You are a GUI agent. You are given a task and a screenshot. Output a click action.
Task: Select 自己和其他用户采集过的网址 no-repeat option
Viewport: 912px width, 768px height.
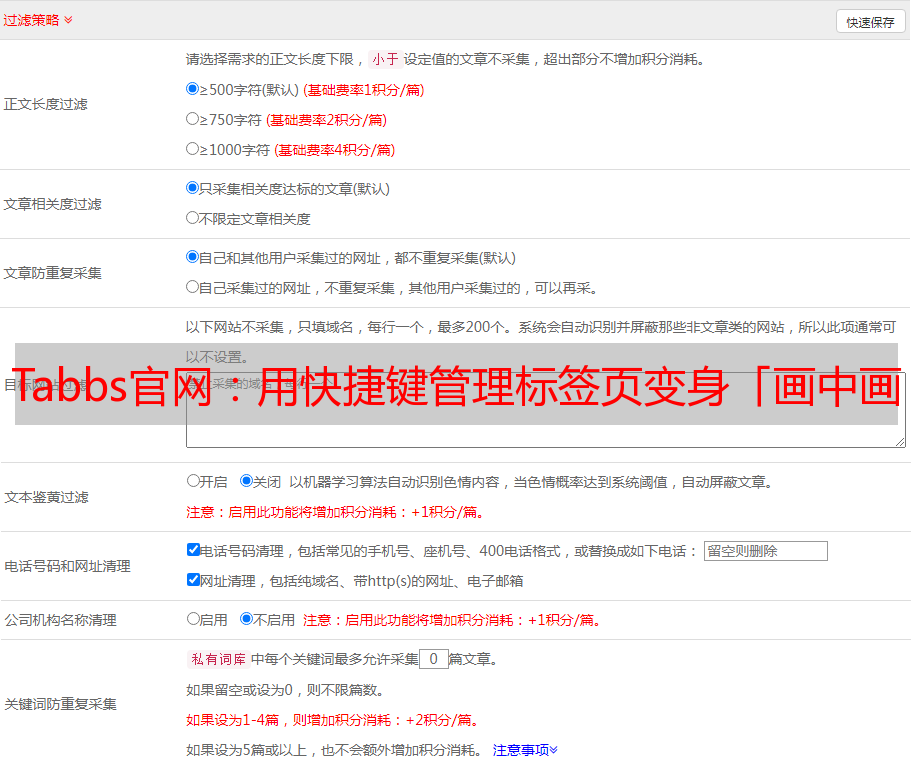click(193, 257)
